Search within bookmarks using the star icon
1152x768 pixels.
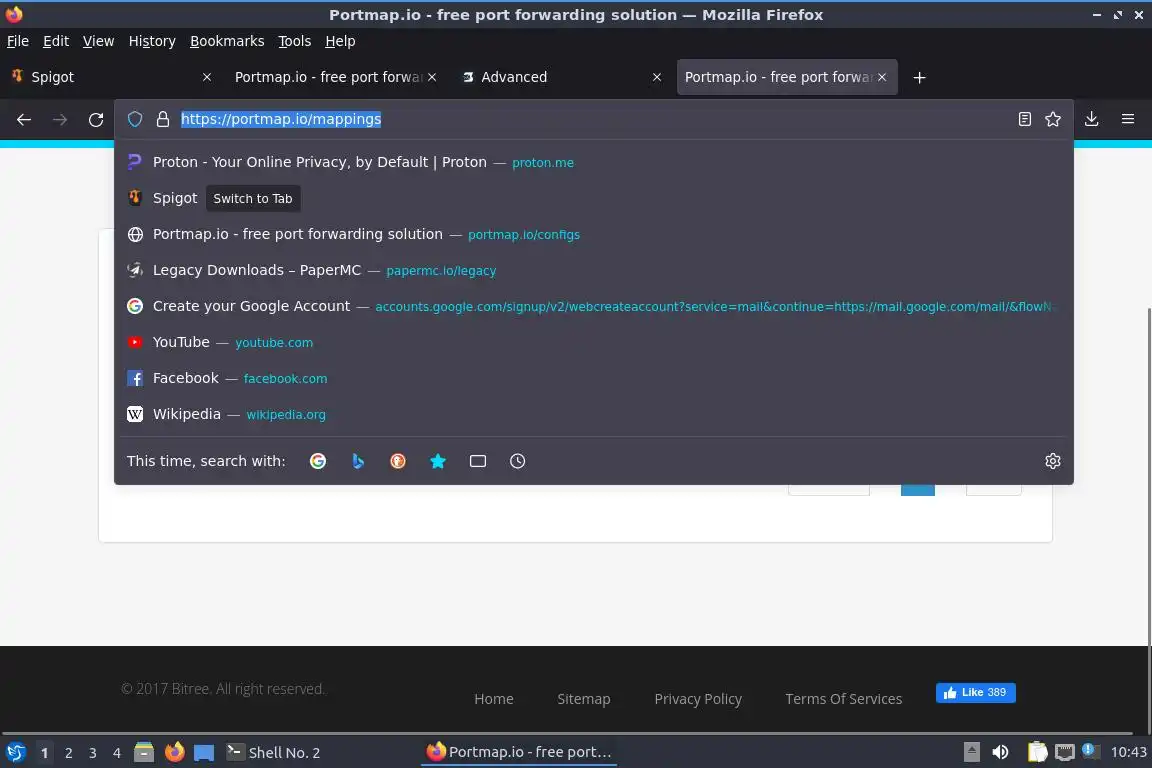point(438,461)
